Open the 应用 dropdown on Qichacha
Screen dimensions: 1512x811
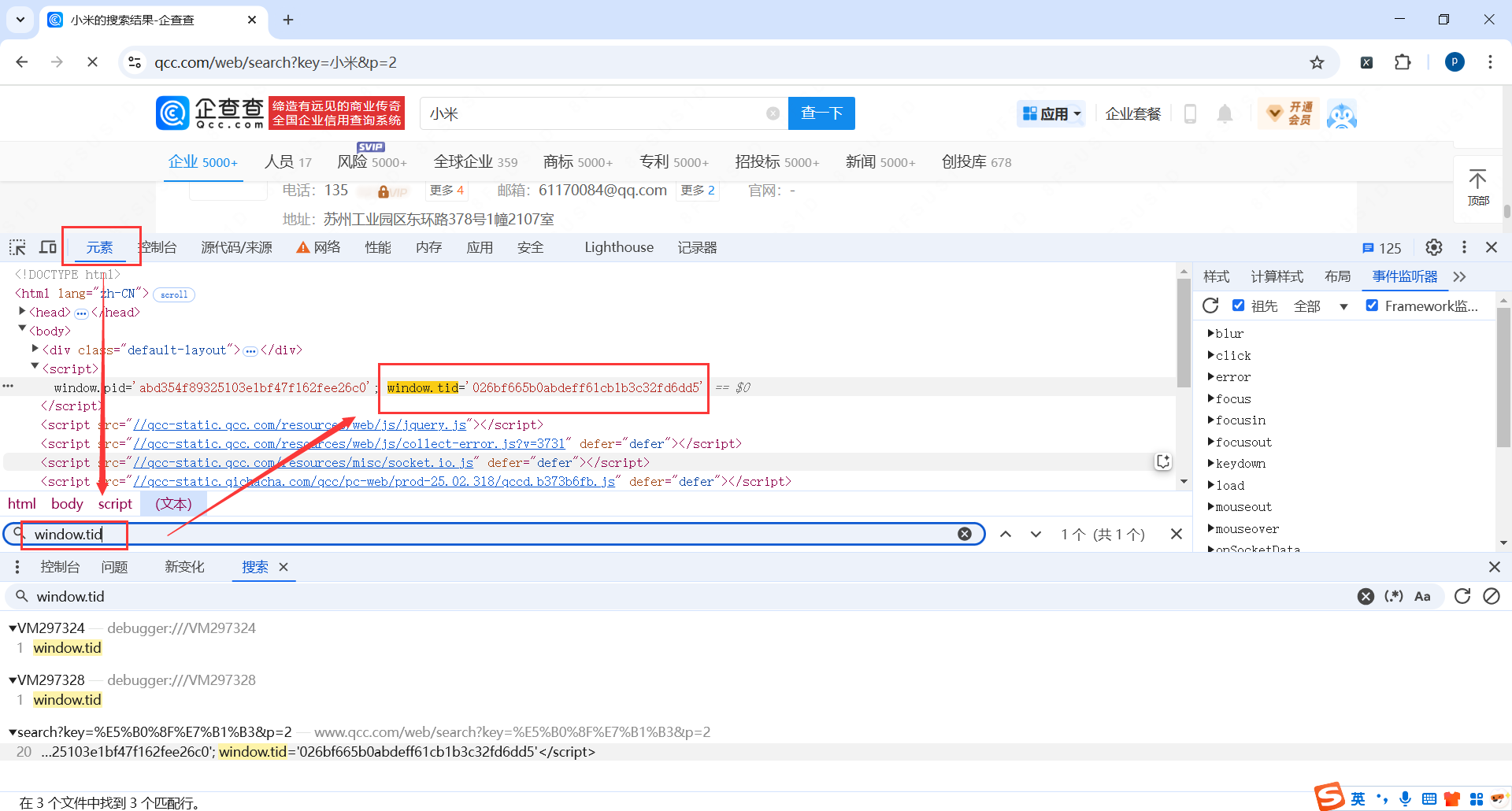pyautogui.click(x=1051, y=114)
